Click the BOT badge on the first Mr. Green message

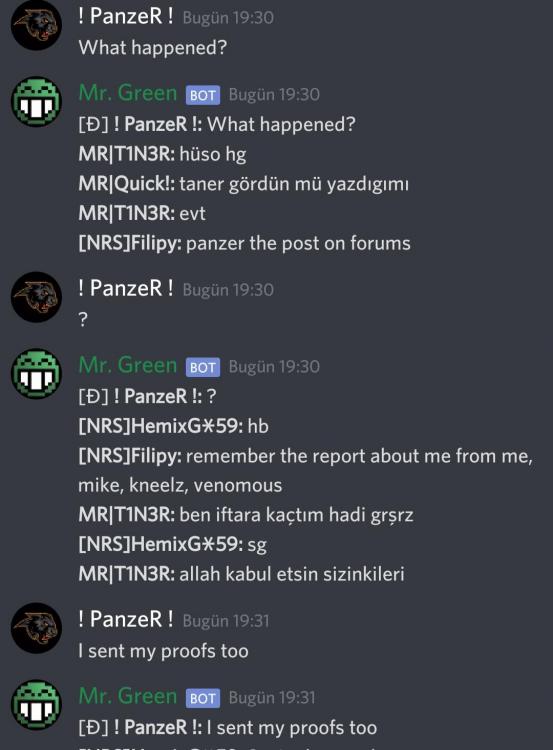[x=203, y=95]
